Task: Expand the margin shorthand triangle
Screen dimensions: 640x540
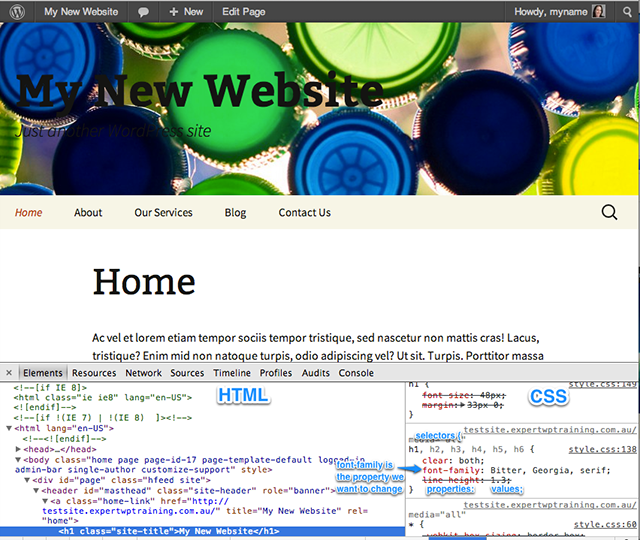Action: coord(462,405)
